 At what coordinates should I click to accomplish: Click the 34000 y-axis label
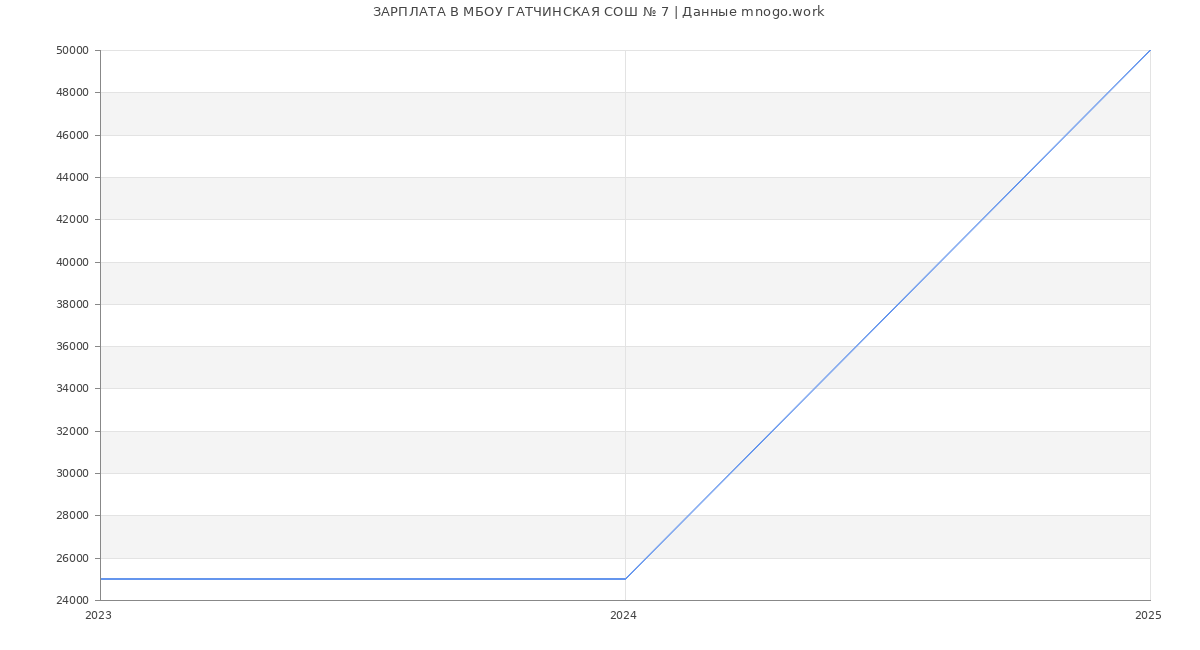pos(73,389)
